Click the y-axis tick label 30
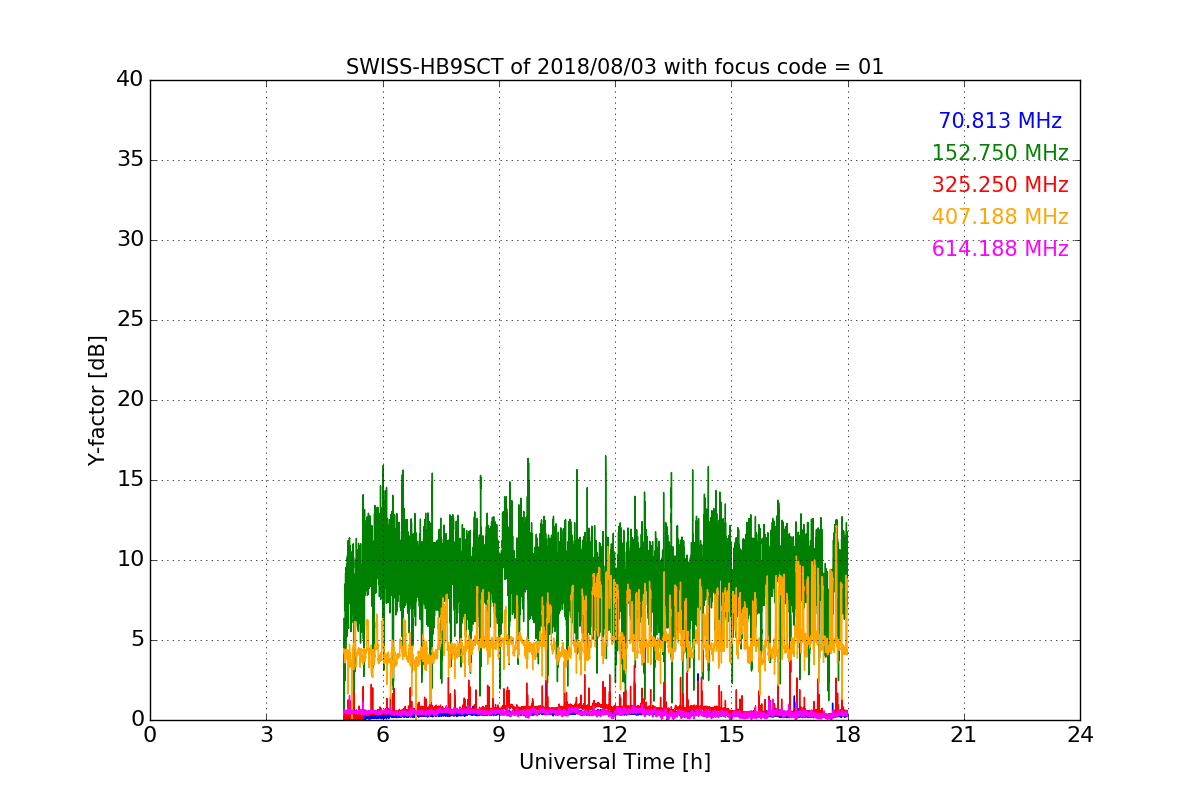The image size is (1200, 800). [129, 240]
